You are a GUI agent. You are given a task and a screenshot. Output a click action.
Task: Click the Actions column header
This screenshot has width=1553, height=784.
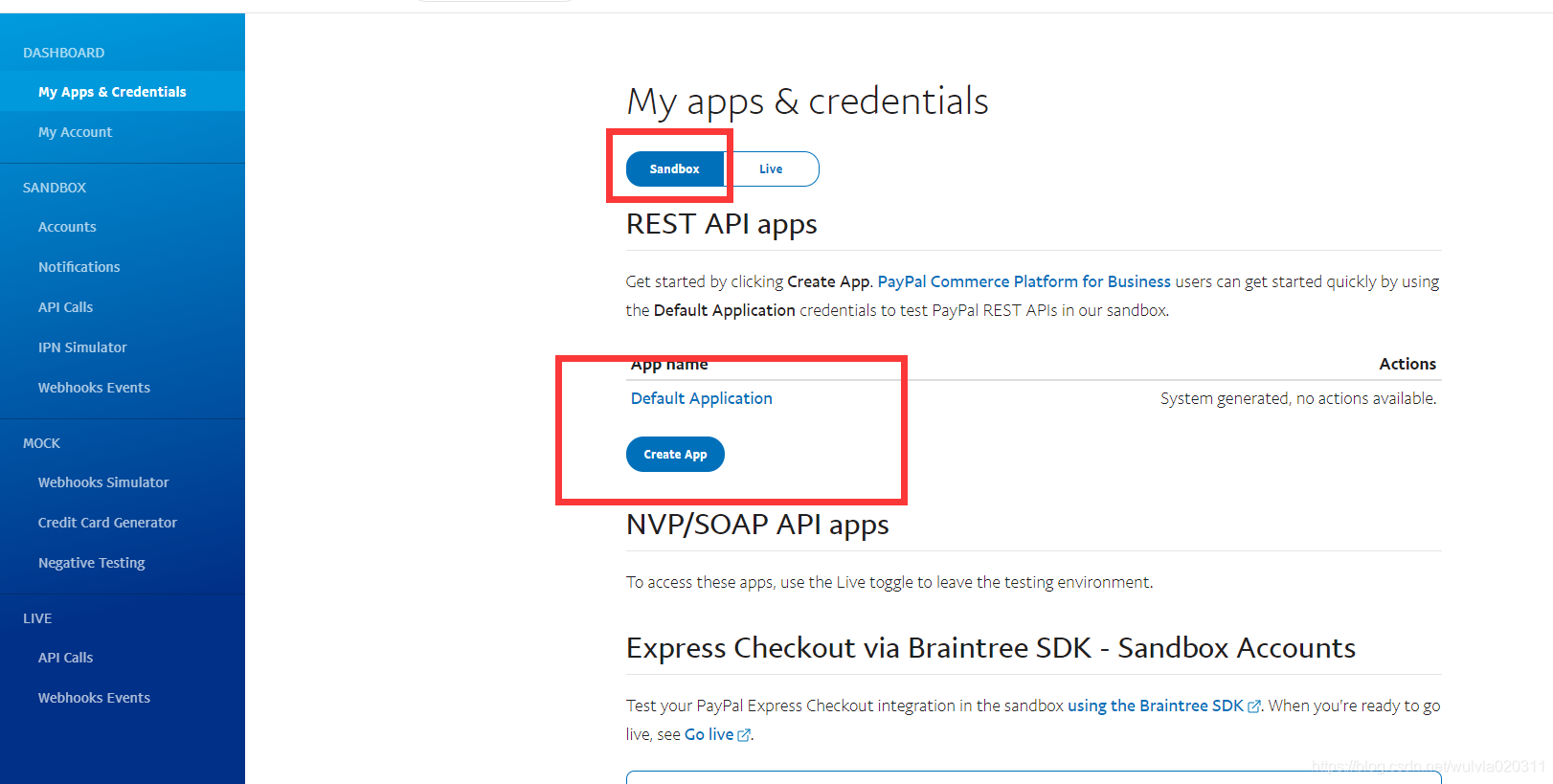[x=1407, y=364]
